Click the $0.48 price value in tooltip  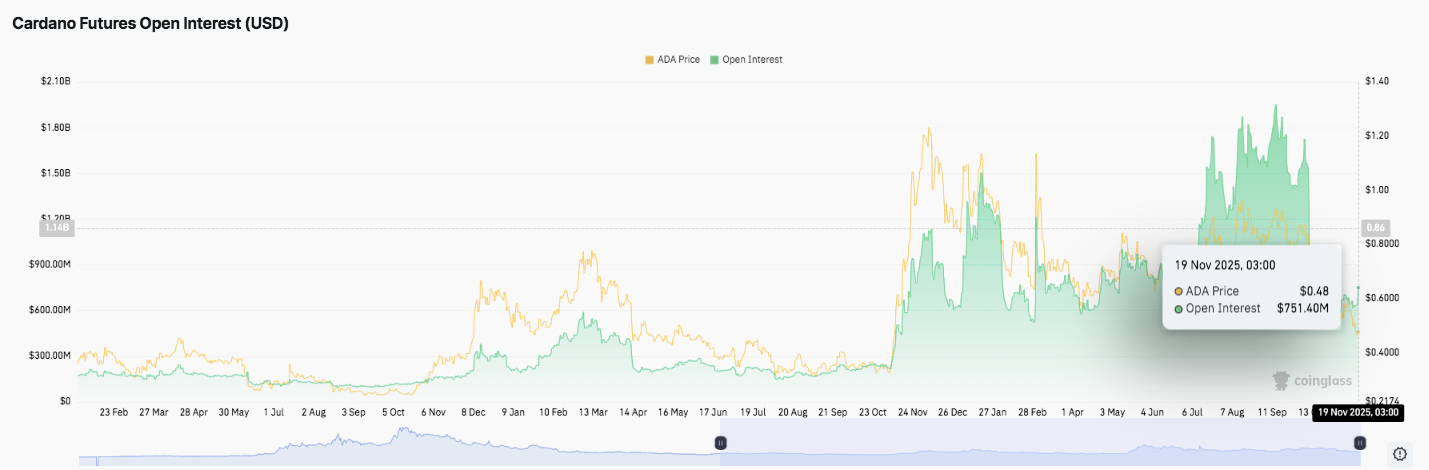pyautogui.click(x=1315, y=291)
